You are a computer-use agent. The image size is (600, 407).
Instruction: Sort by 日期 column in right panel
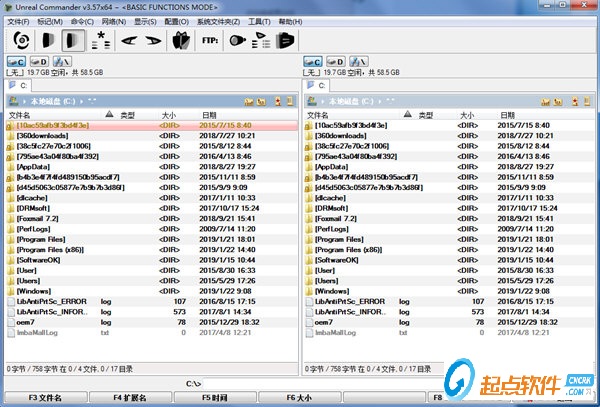click(507, 115)
